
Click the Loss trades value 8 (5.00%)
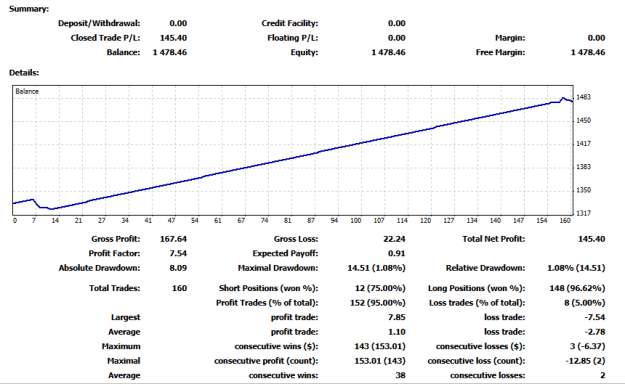[584, 303]
